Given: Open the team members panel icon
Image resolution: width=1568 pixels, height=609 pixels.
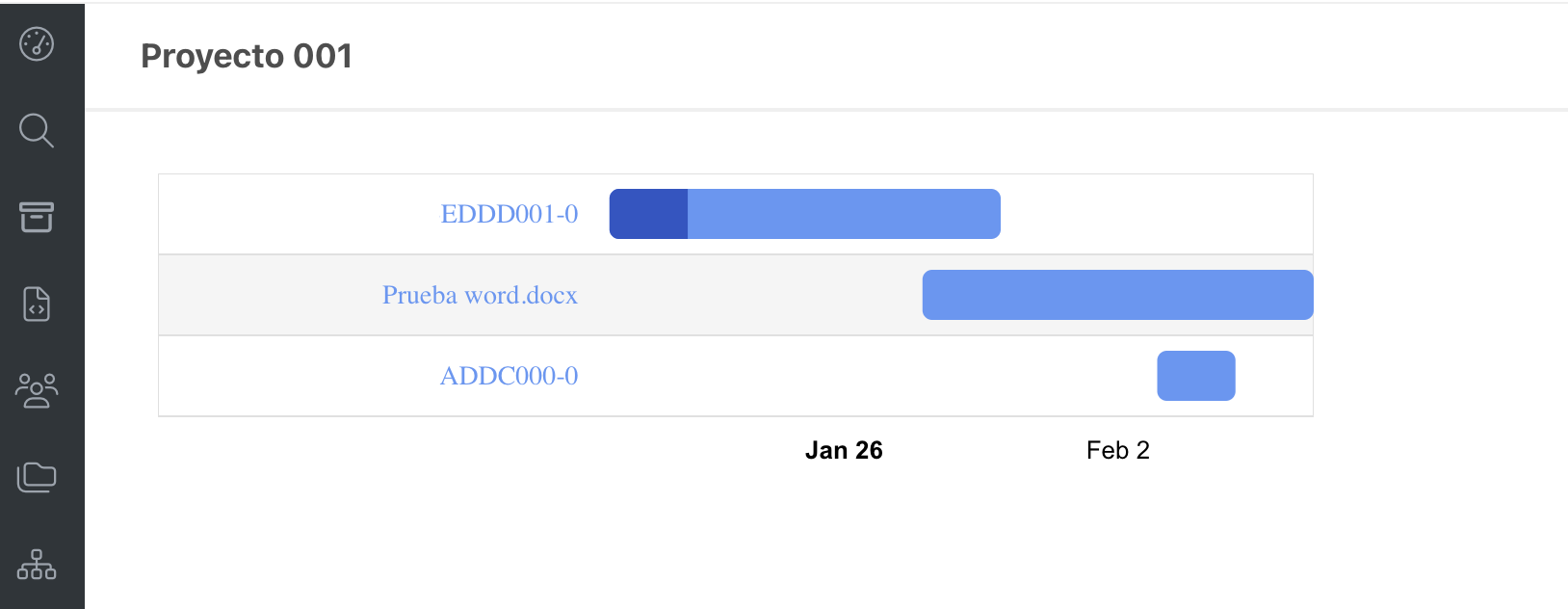Looking at the screenshot, I should click(37, 390).
